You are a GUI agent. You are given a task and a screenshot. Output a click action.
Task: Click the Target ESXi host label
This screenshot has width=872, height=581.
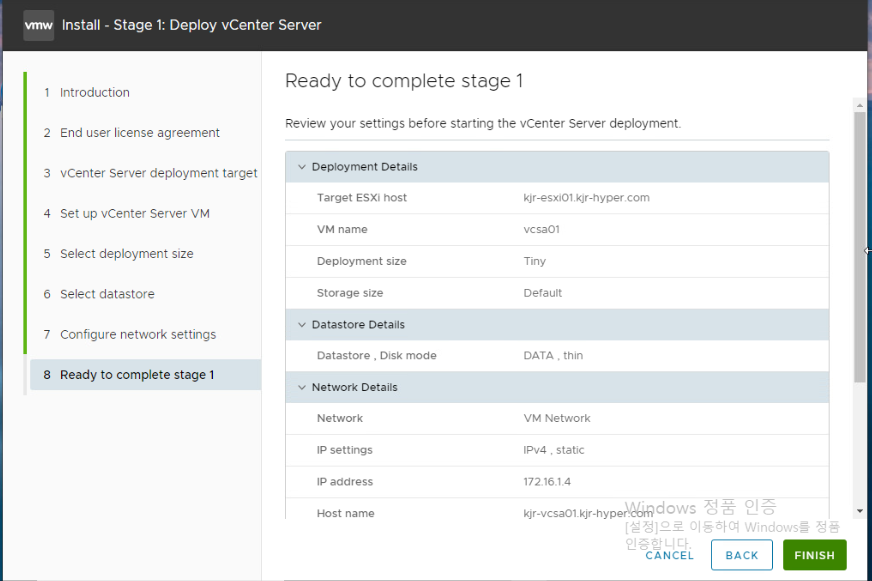point(361,198)
